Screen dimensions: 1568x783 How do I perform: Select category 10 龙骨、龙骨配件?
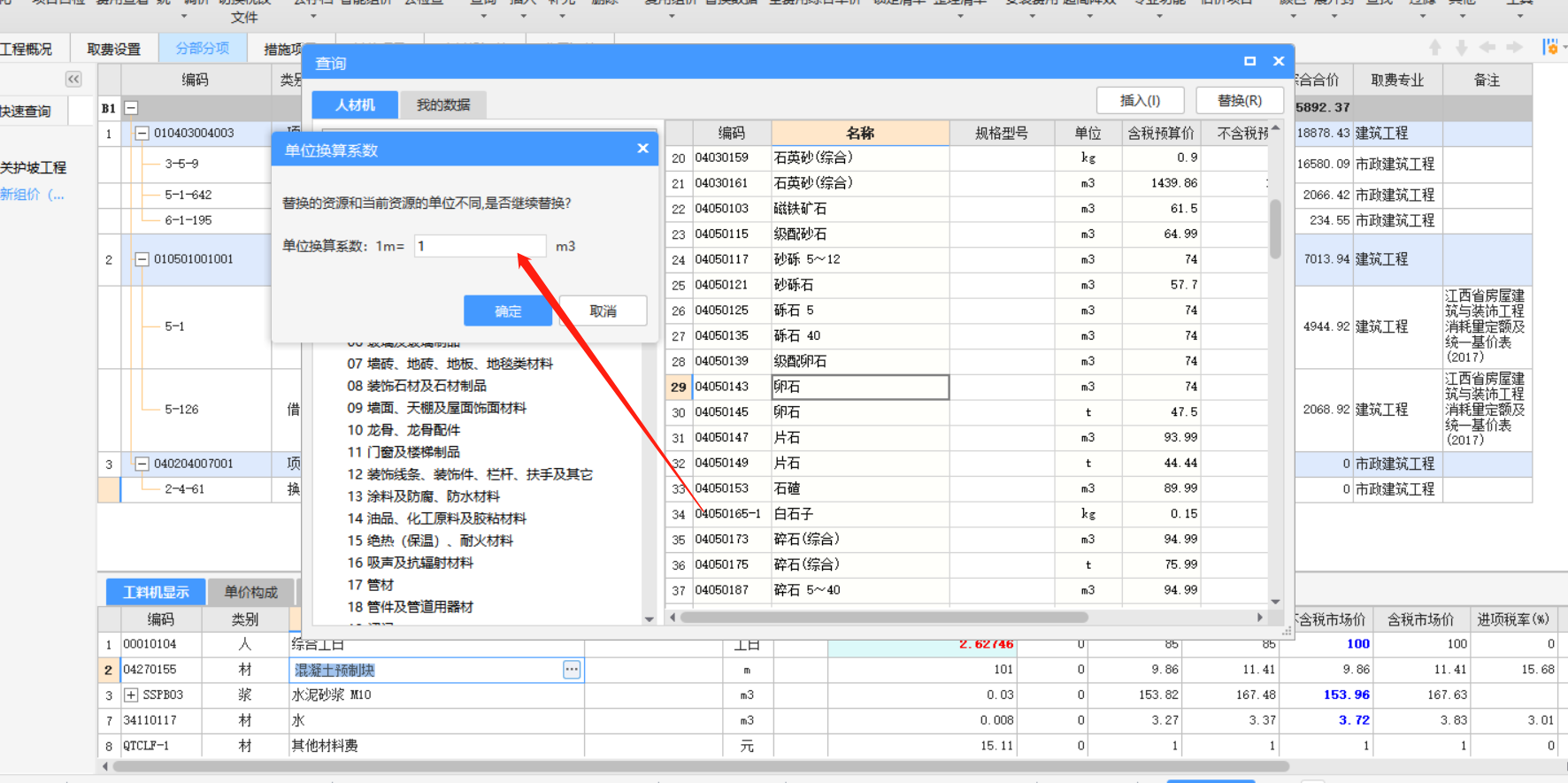click(404, 430)
